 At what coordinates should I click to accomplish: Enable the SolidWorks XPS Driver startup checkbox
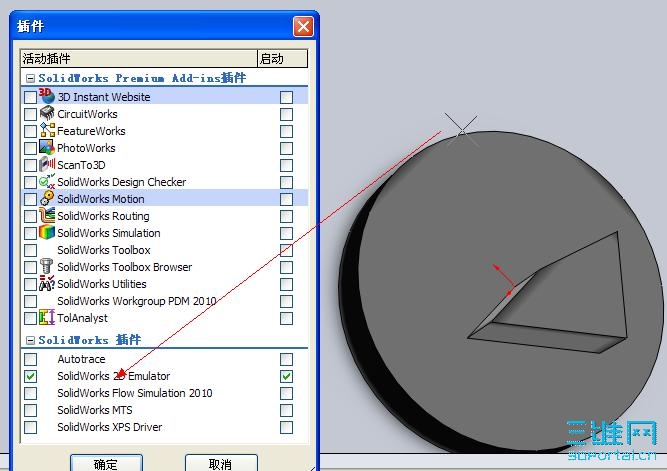pyautogui.click(x=286, y=427)
